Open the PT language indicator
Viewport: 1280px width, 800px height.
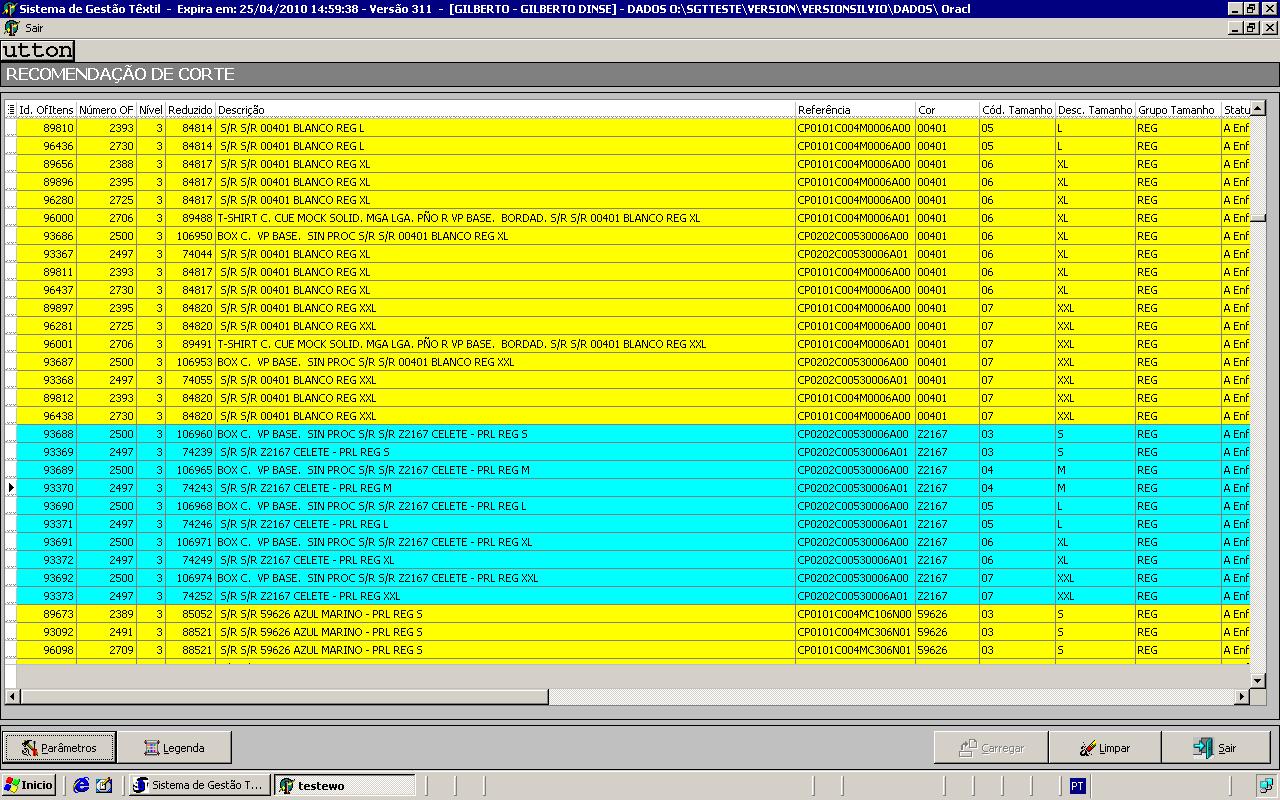pos(1077,786)
